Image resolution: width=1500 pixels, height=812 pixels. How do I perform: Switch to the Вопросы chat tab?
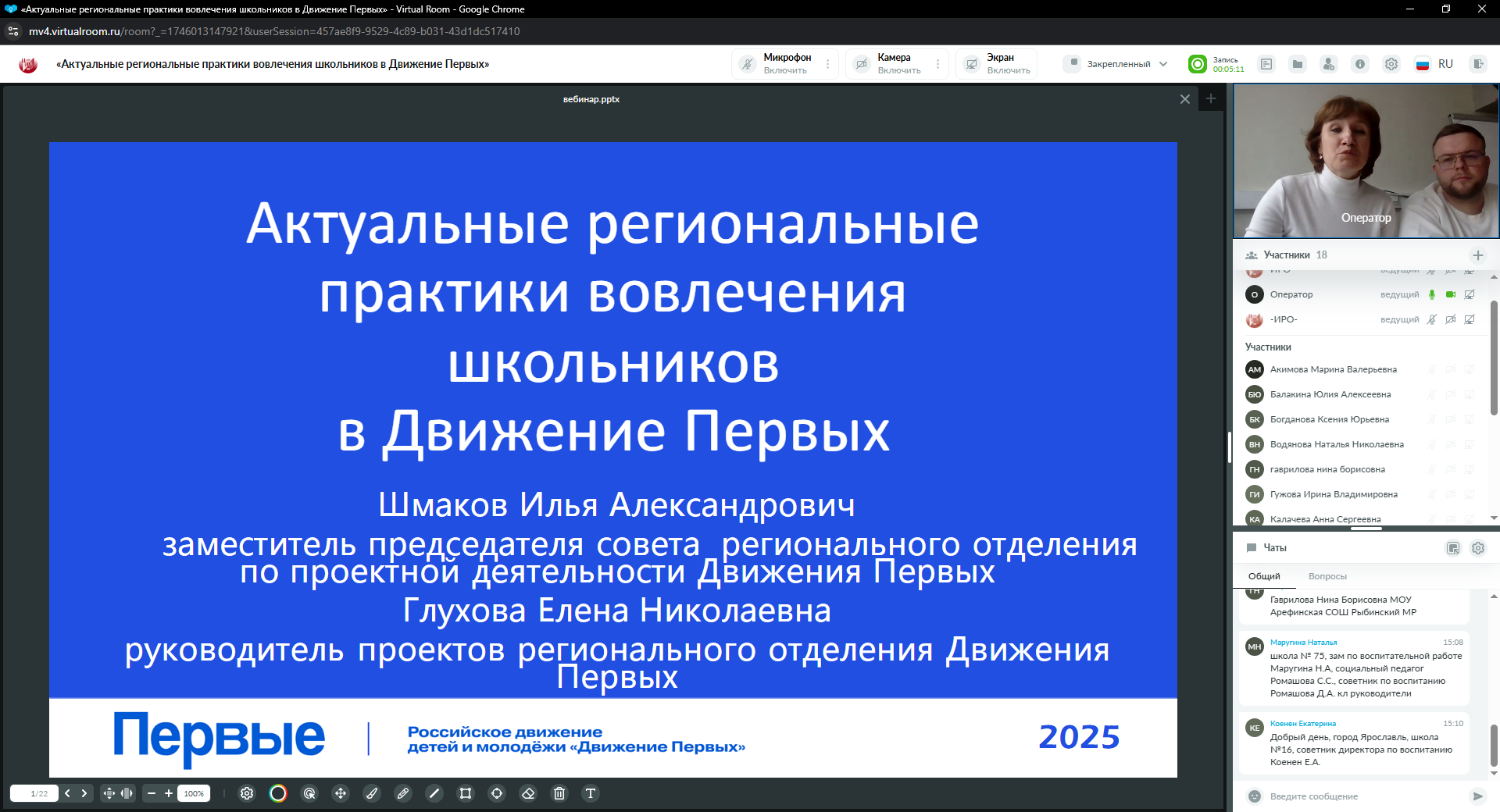coord(1327,576)
